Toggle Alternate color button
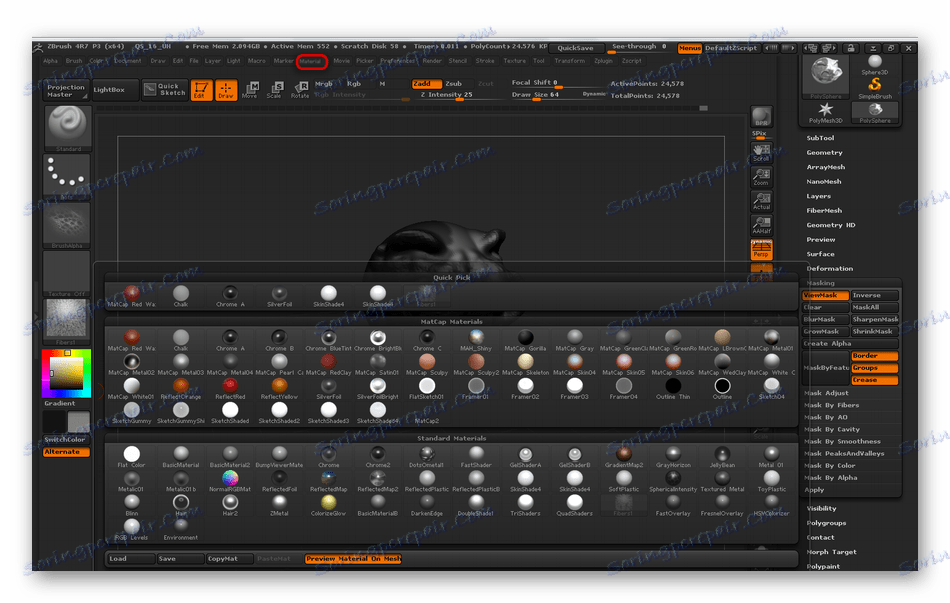Screen dimensions: 950x603 67,452
